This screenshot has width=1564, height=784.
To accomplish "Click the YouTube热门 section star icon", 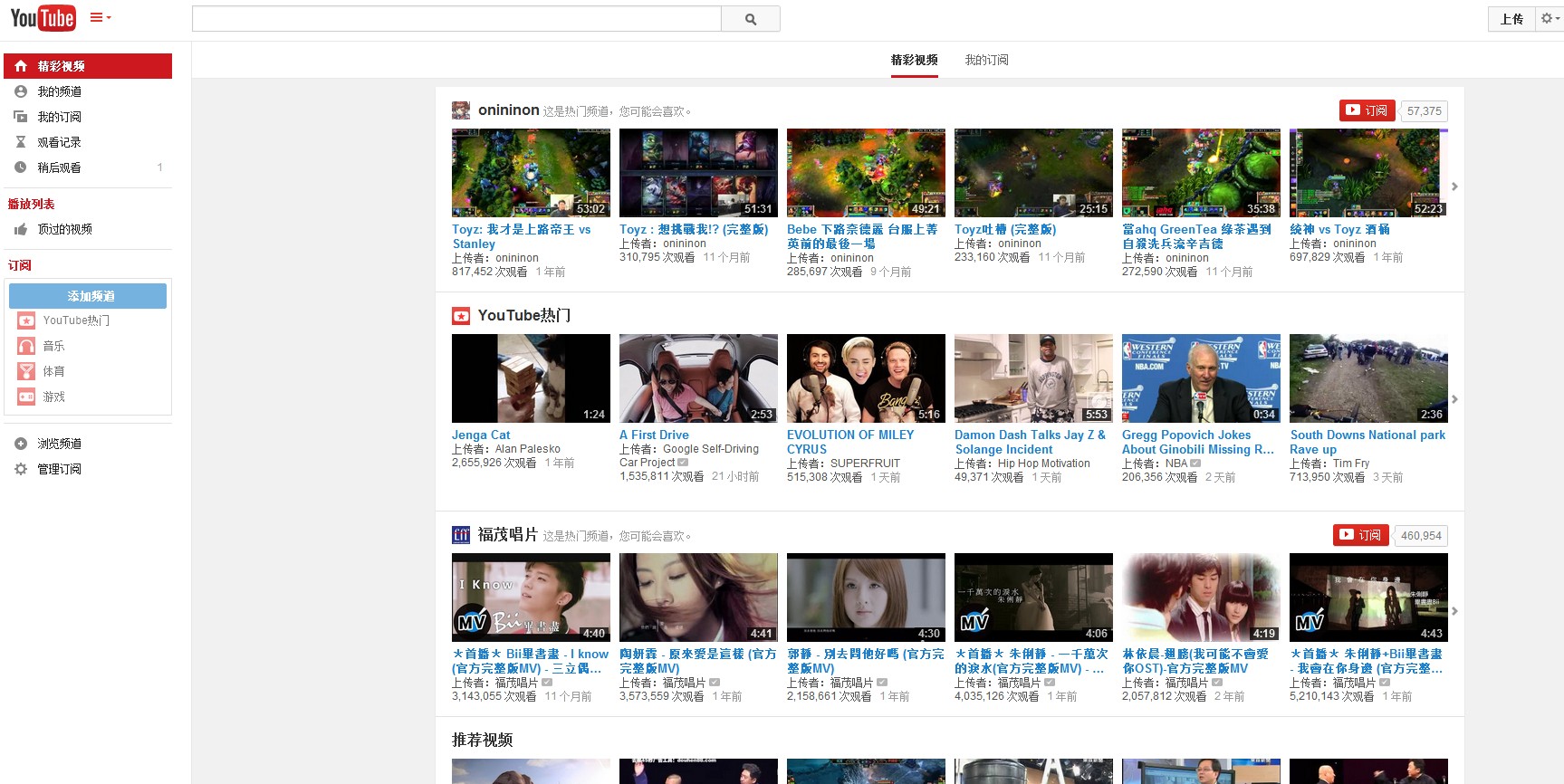I will pos(461,316).
